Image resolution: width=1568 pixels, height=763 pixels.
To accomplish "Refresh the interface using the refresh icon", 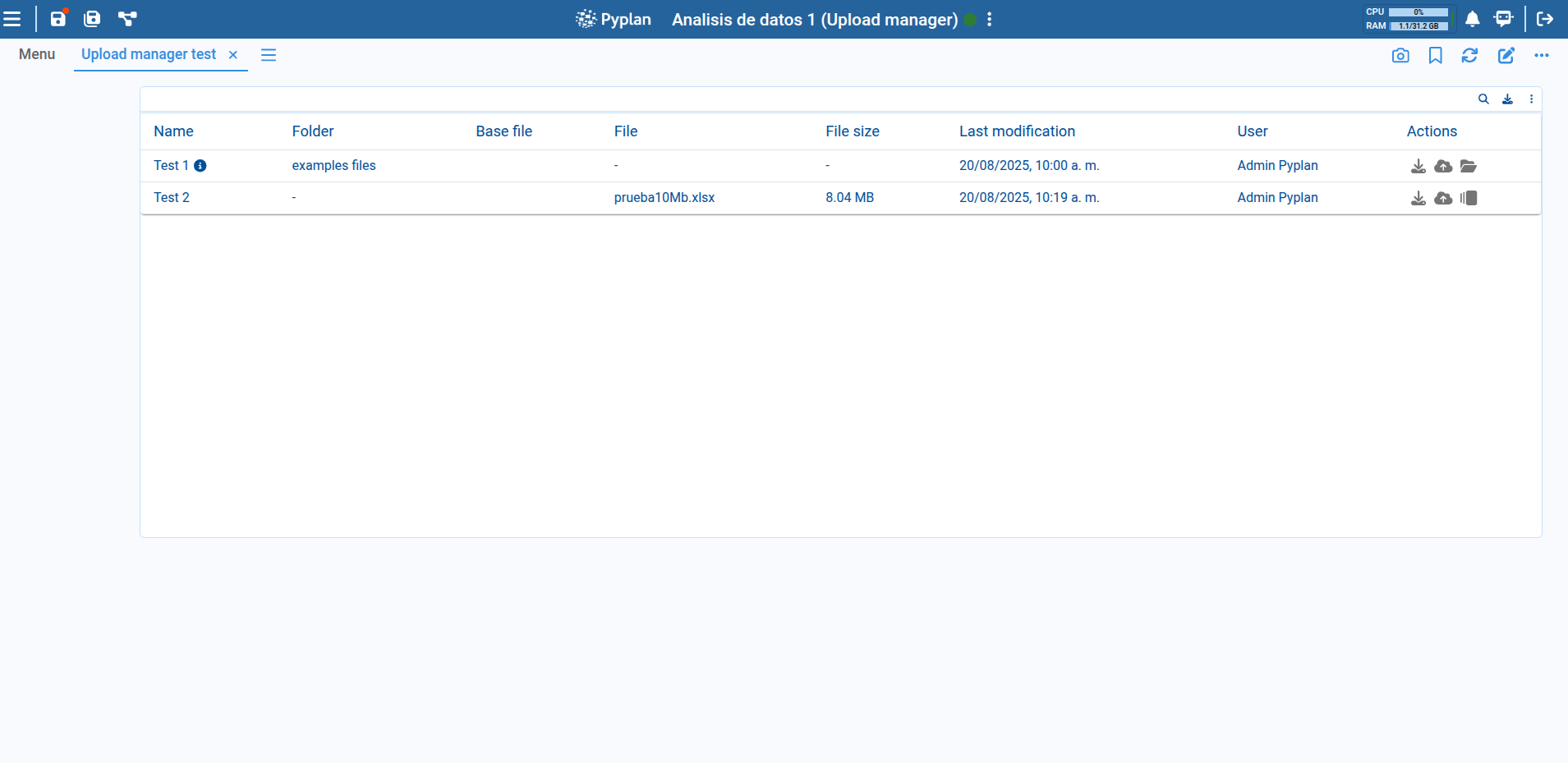I will [x=1470, y=55].
